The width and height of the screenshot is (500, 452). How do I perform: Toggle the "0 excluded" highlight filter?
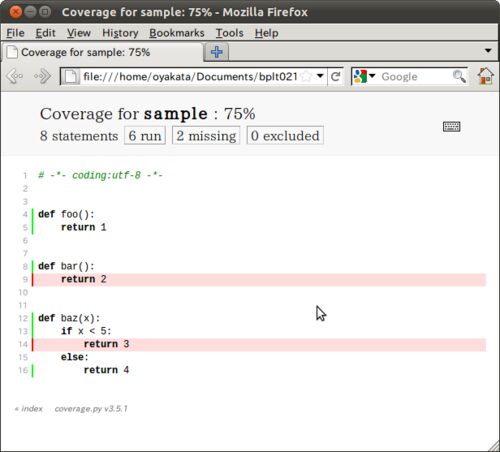285,136
